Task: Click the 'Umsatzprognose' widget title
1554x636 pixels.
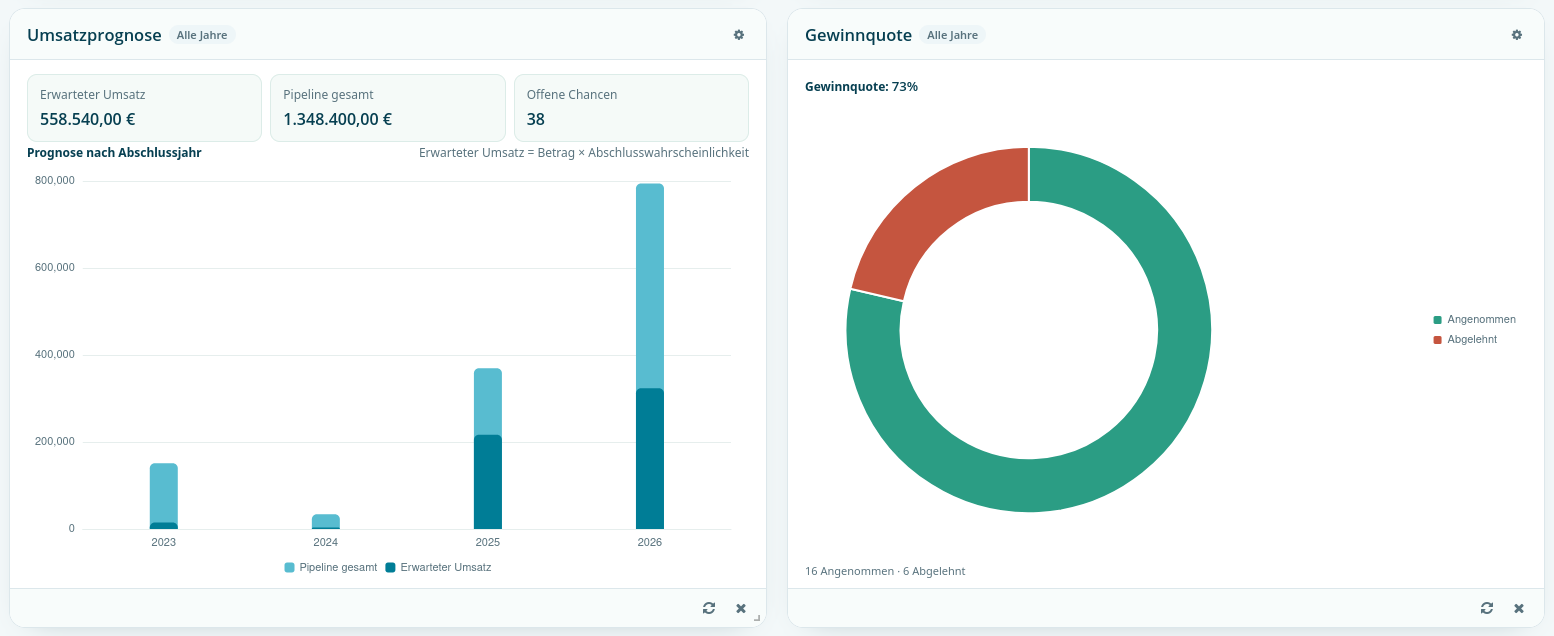Action: pos(94,35)
